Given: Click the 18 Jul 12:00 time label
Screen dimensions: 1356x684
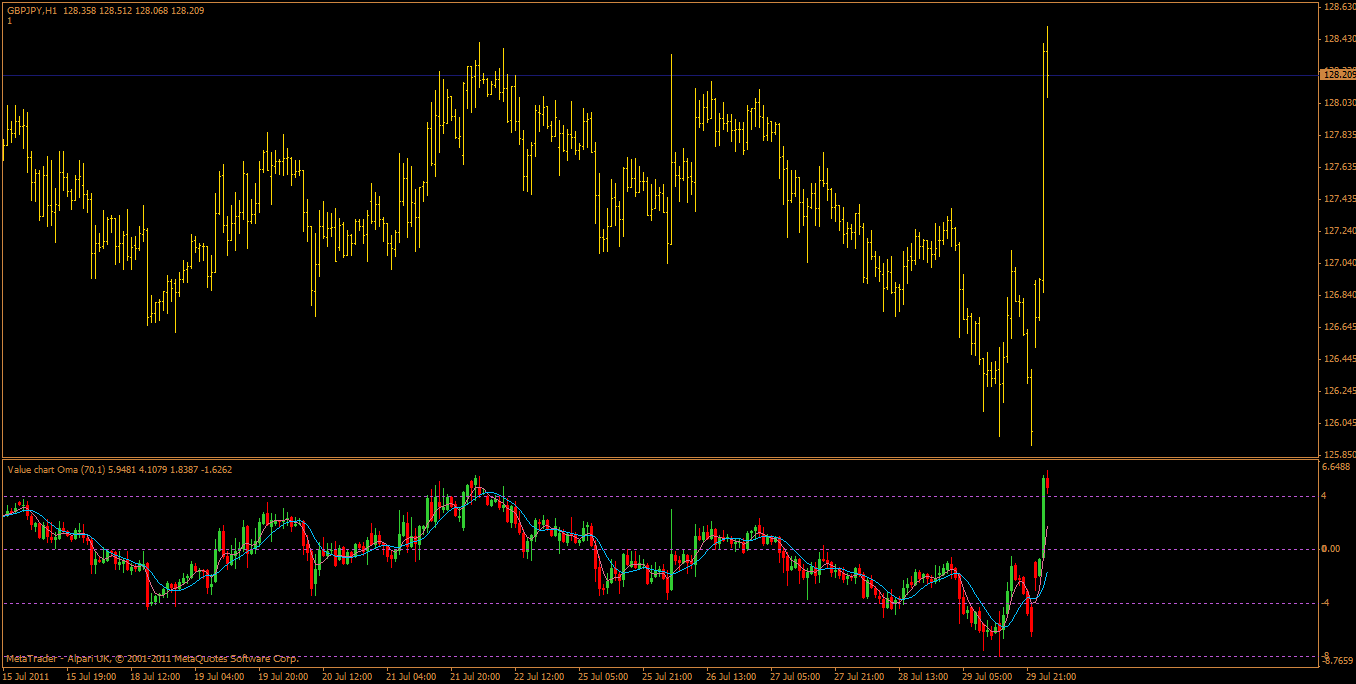Looking at the screenshot, I should tap(156, 677).
